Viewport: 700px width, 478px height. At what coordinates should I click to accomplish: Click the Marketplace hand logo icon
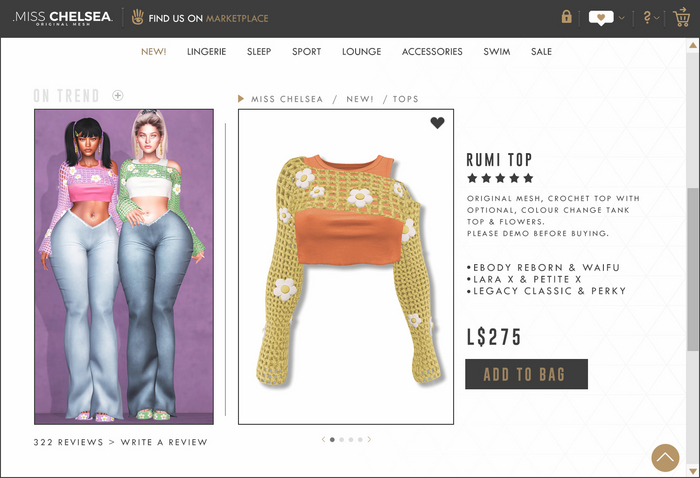click(x=138, y=17)
